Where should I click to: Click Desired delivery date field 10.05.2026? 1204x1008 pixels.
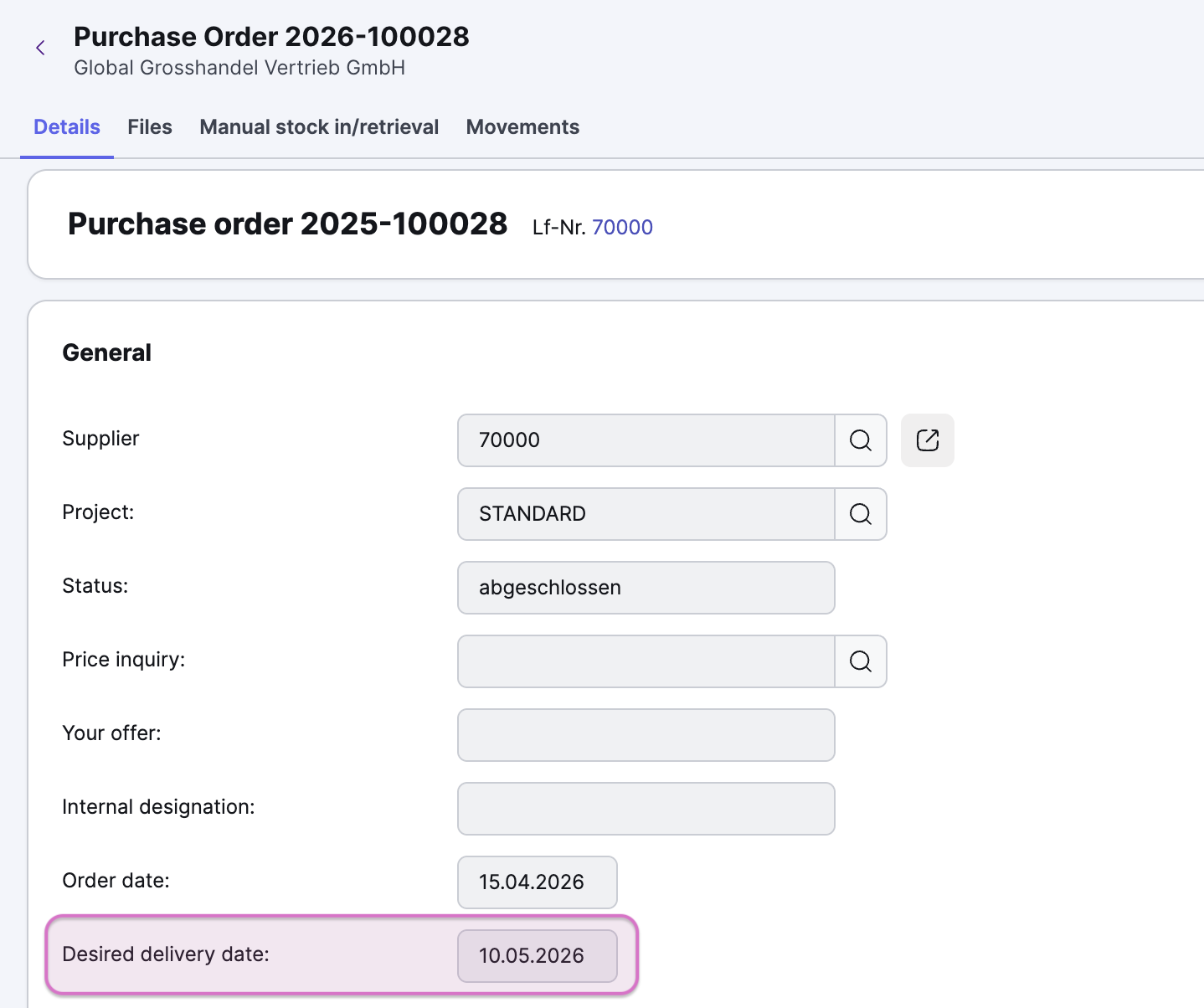pos(537,956)
